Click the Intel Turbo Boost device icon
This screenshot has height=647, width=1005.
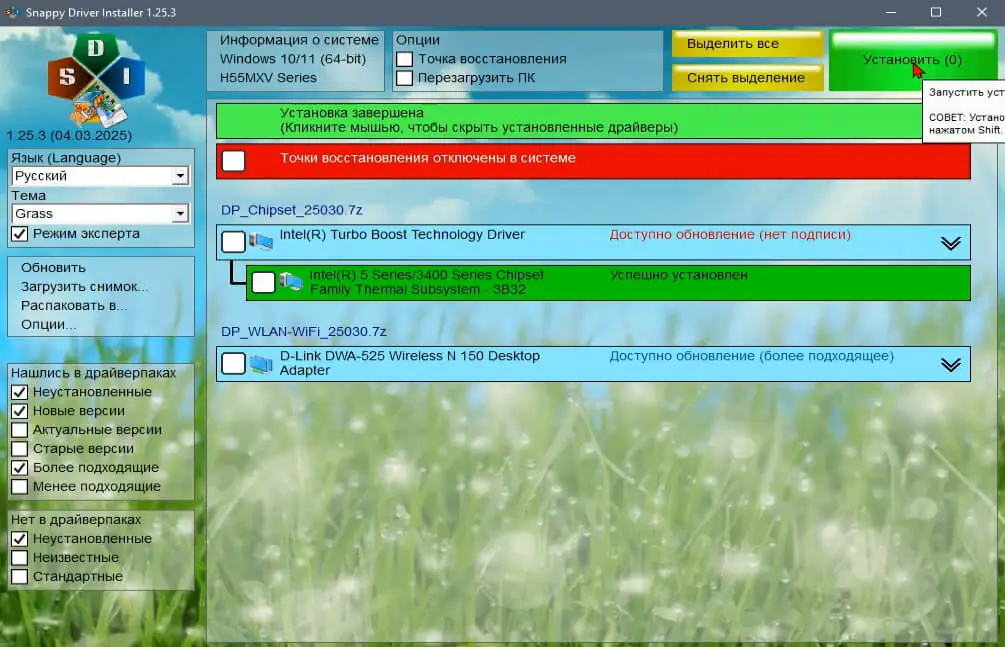[x=261, y=242]
